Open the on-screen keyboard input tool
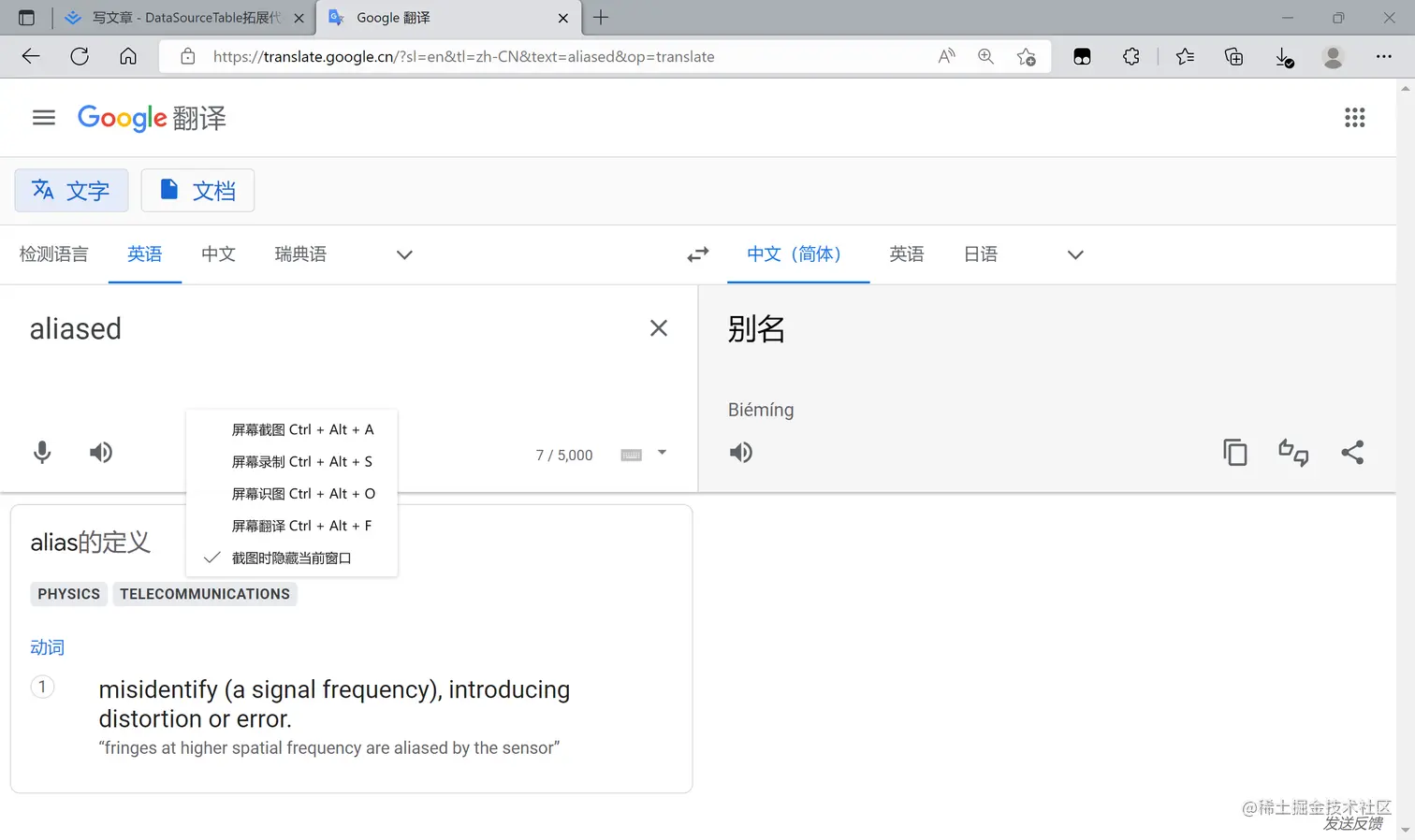The image size is (1415, 840). click(x=632, y=455)
